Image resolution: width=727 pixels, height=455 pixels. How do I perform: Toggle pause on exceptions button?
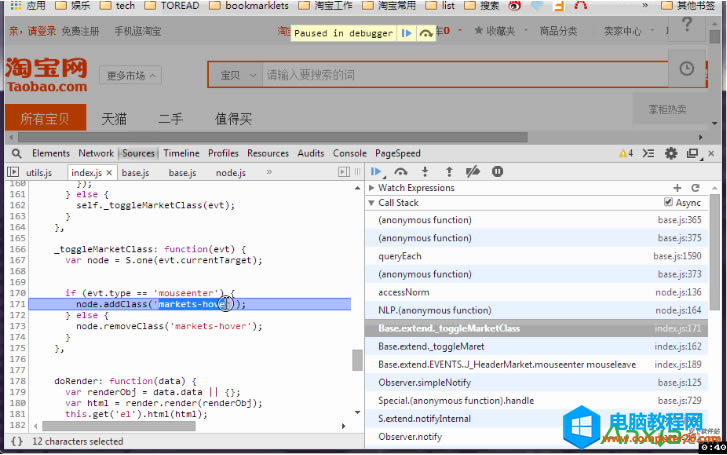pyautogui.click(x=498, y=172)
